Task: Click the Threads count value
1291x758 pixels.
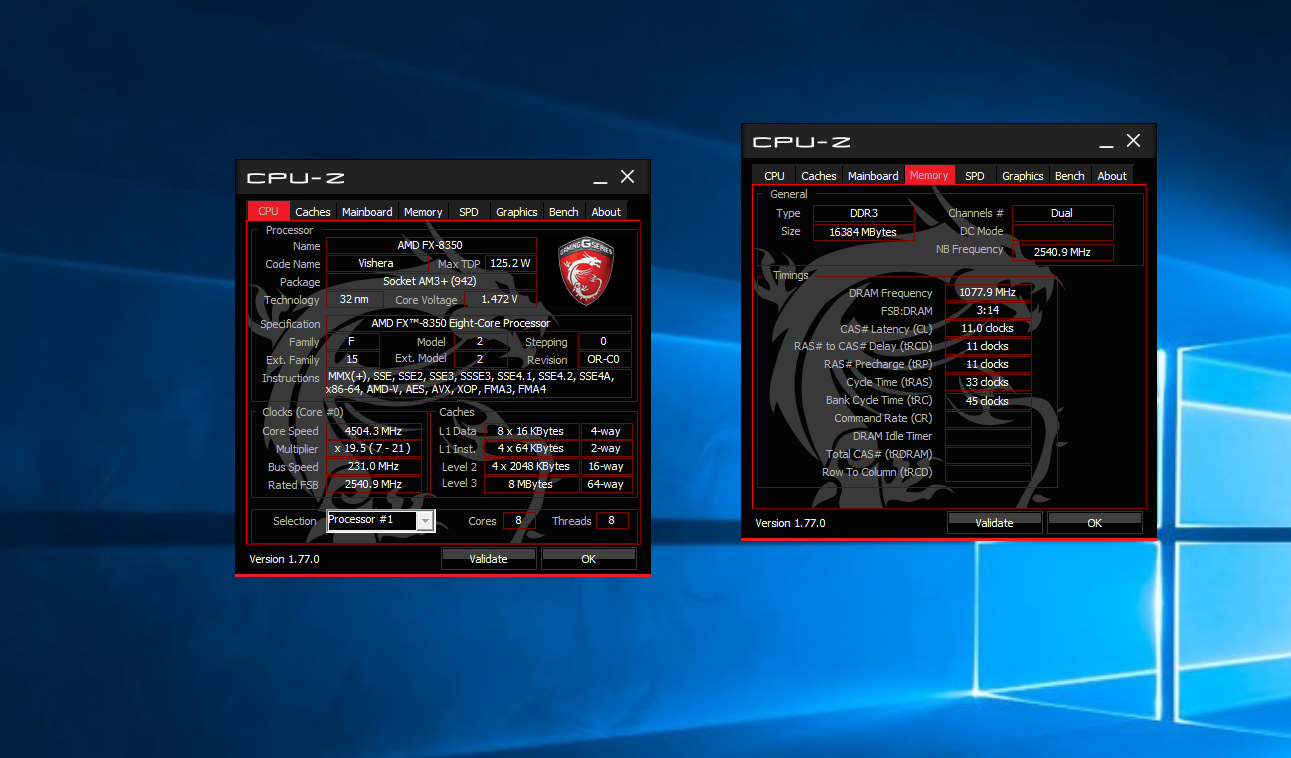Action: pyautogui.click(x=612, y=521)
